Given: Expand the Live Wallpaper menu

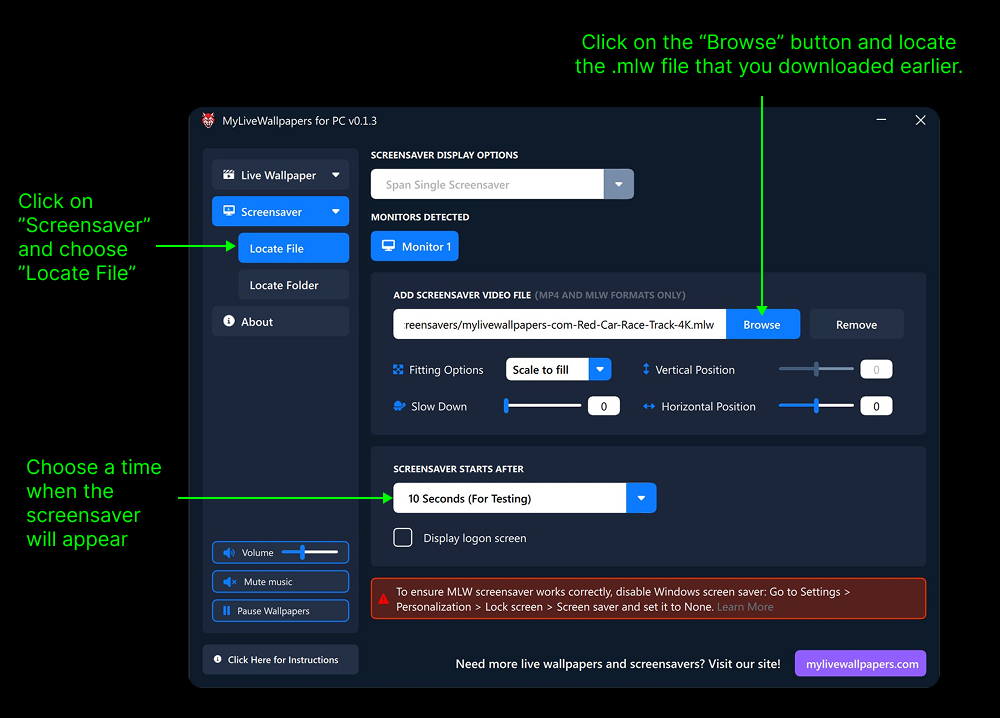Looking at the screenshot, I should click(x=280, y=175).
